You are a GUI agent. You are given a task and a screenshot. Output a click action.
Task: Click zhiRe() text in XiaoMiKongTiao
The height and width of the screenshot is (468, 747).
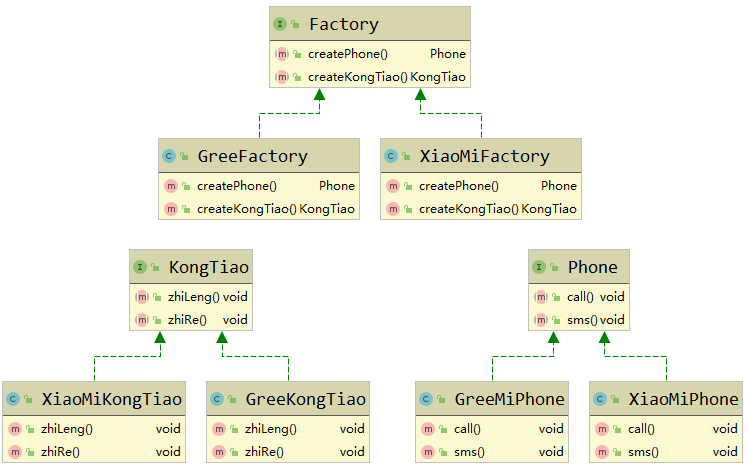coord(60,452)
